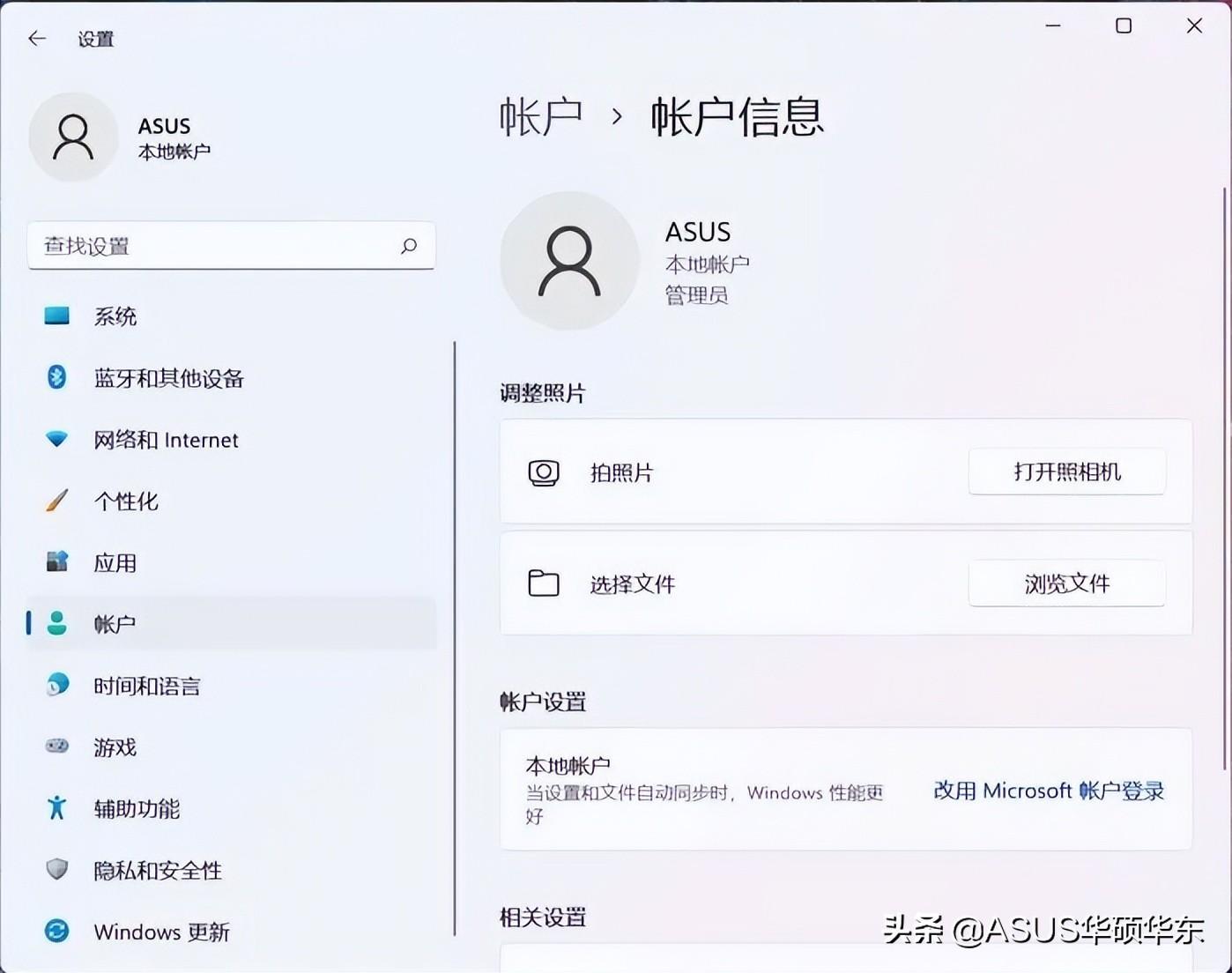Click the 管理员 role text
This screenshot has width=1232, height=973.
tap(696, 295)
